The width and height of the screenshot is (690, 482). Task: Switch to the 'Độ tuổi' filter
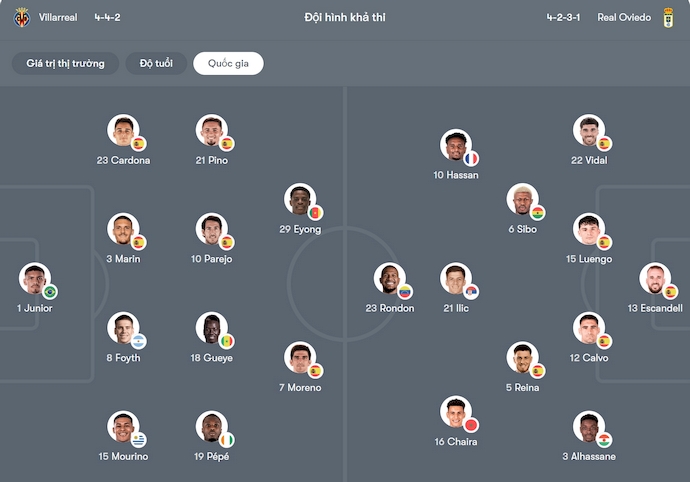(x=156, y=64)
